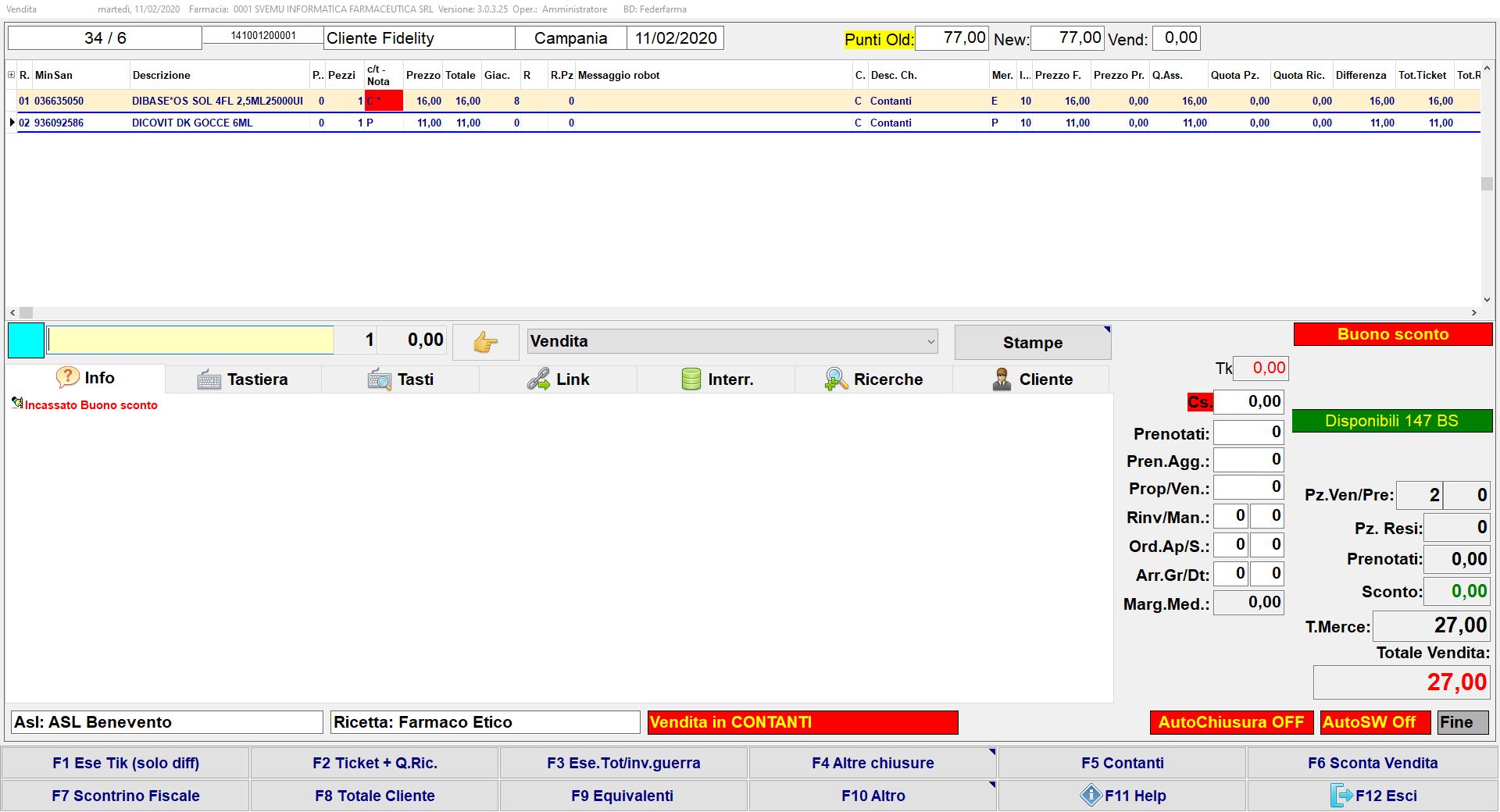This screenshot has width=1500, height=812.
Task: Click the pointing hand icon button
Action: click(x=485, y=342)
